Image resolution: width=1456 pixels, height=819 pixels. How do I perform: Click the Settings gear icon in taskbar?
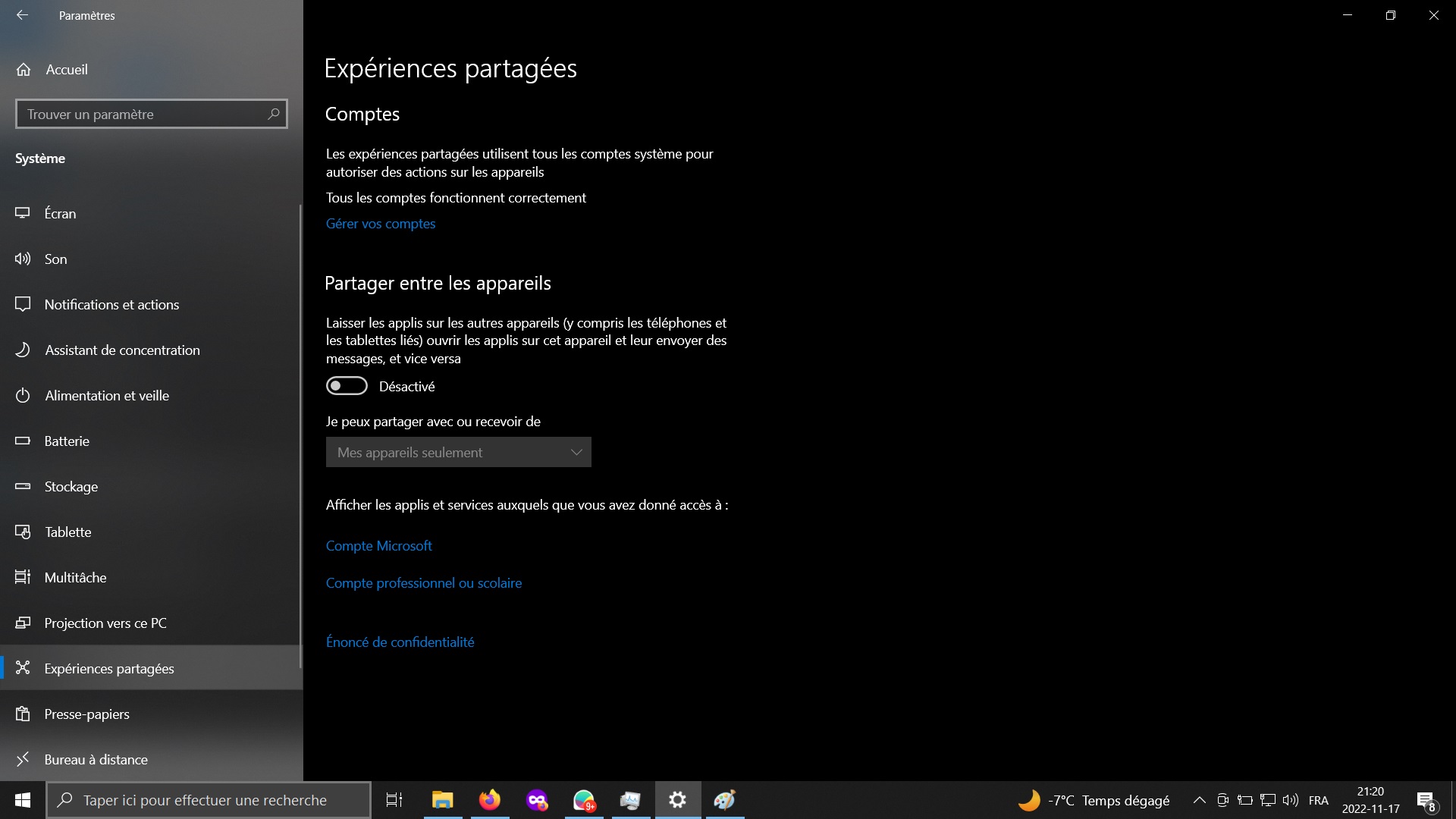tap(677, 799)
